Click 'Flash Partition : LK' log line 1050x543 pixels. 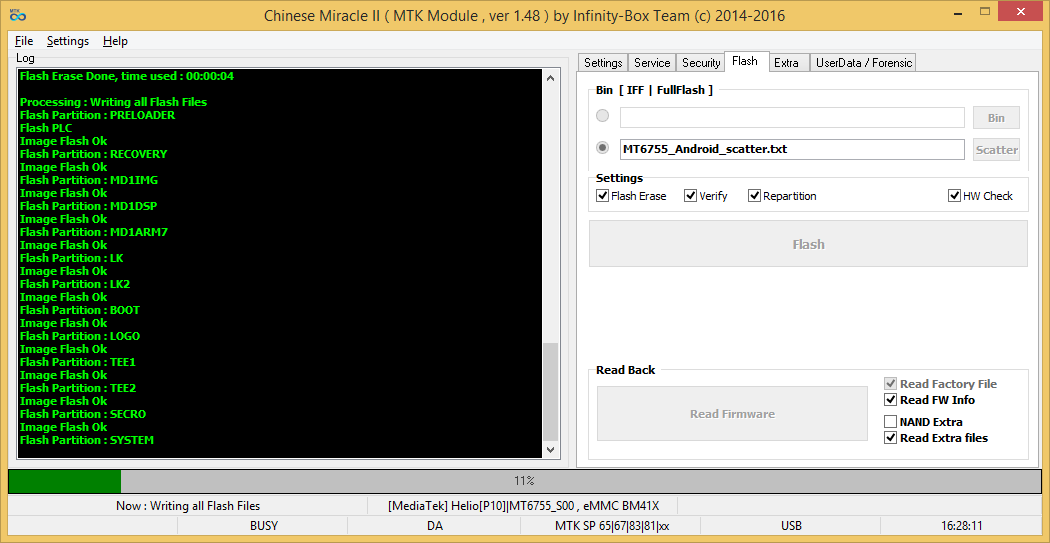click(x=71, y=258)
